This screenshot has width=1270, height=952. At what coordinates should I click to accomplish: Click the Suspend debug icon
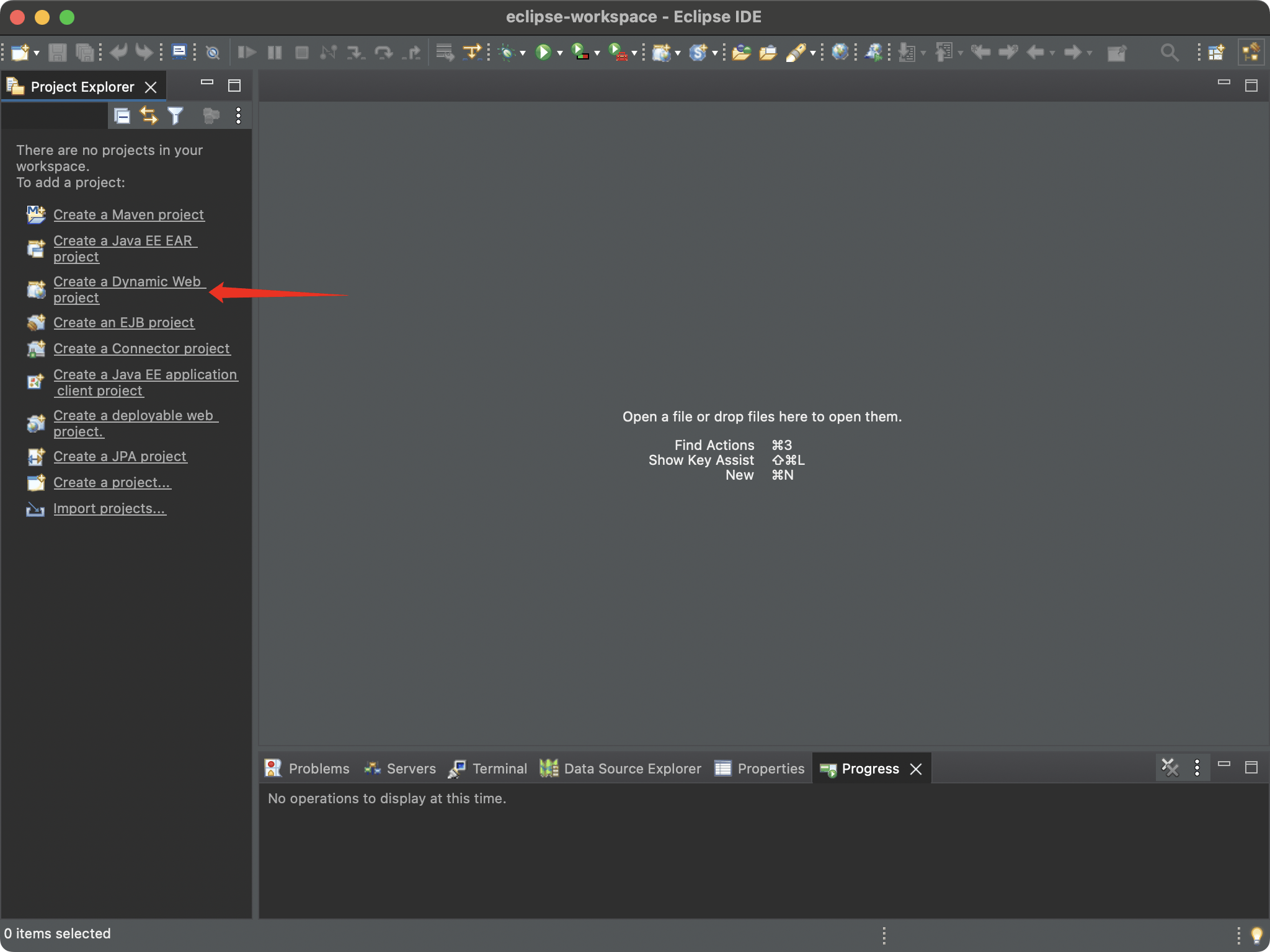tap(275, 52)
